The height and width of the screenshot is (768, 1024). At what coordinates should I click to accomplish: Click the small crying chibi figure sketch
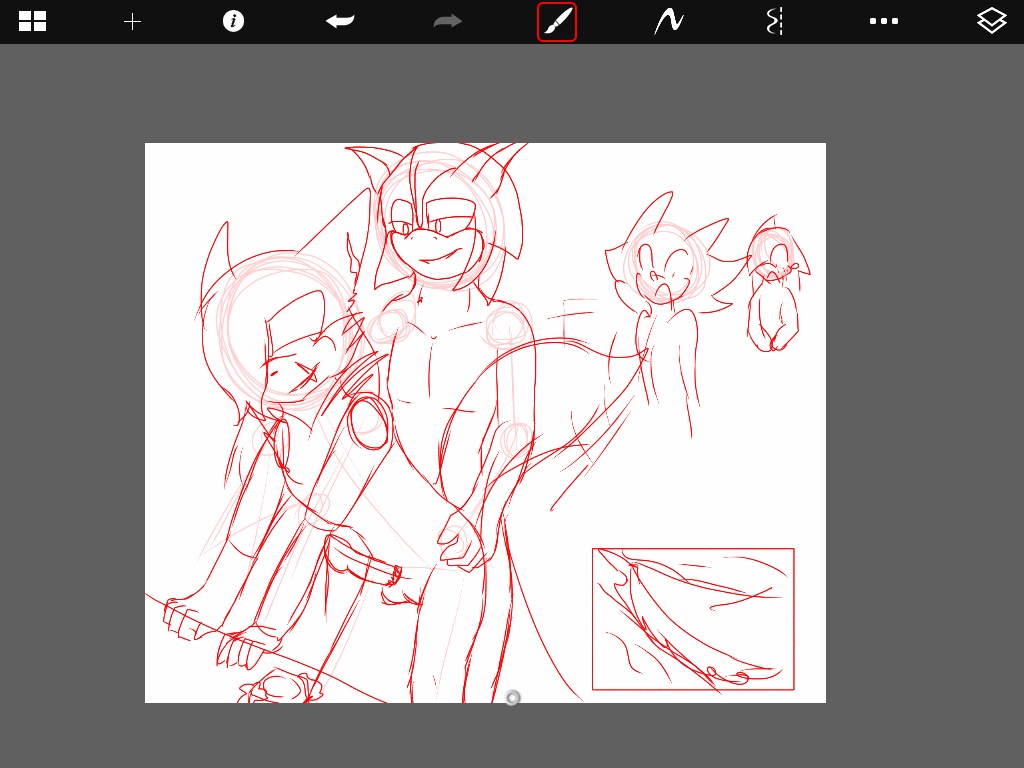(x=776, y=284)
